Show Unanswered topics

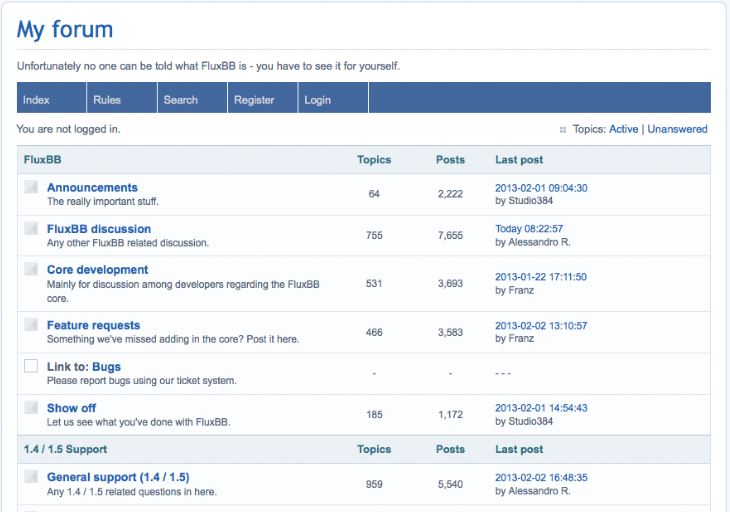pos(677,129)
